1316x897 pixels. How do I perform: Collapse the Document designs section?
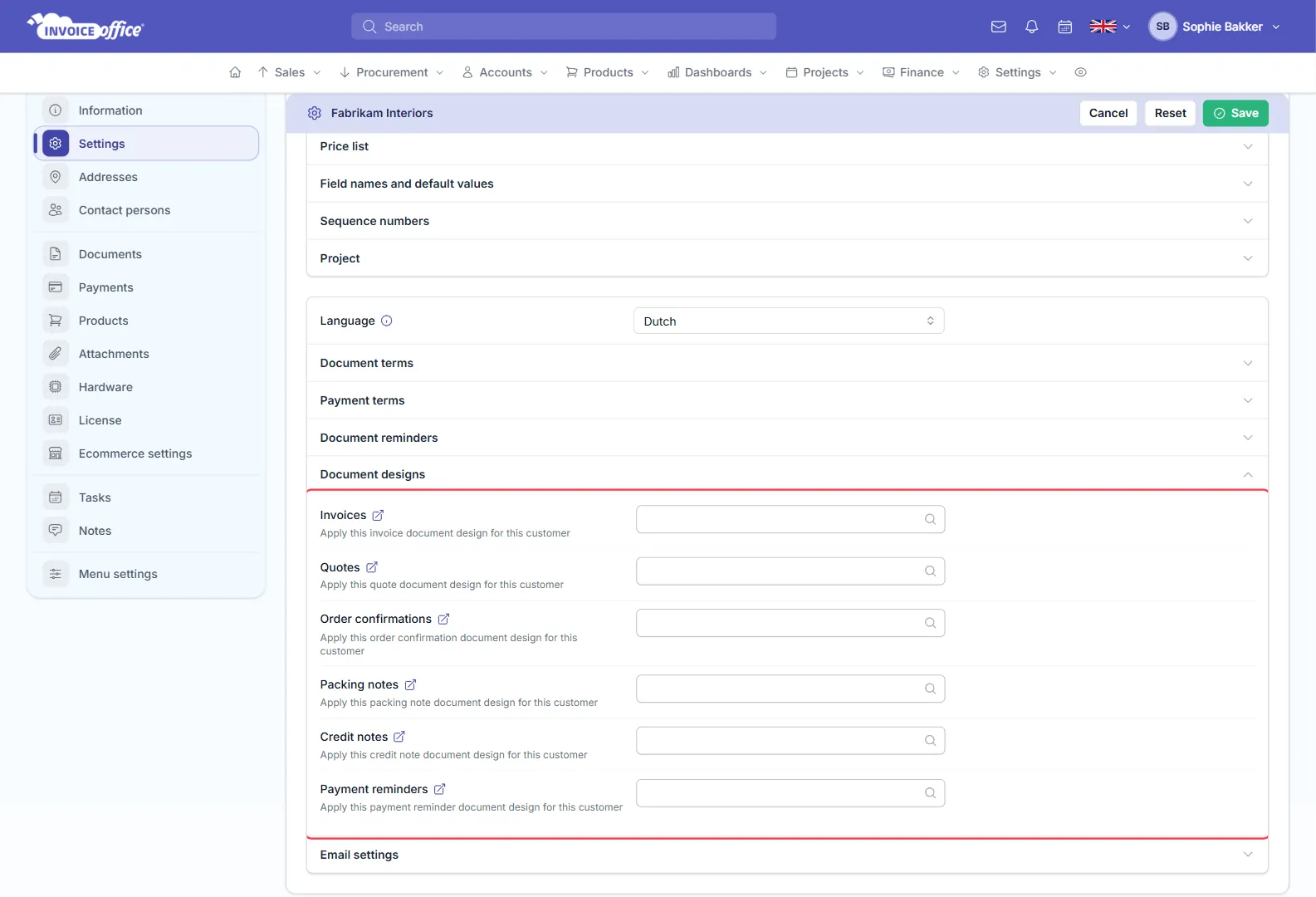point(787,474)
